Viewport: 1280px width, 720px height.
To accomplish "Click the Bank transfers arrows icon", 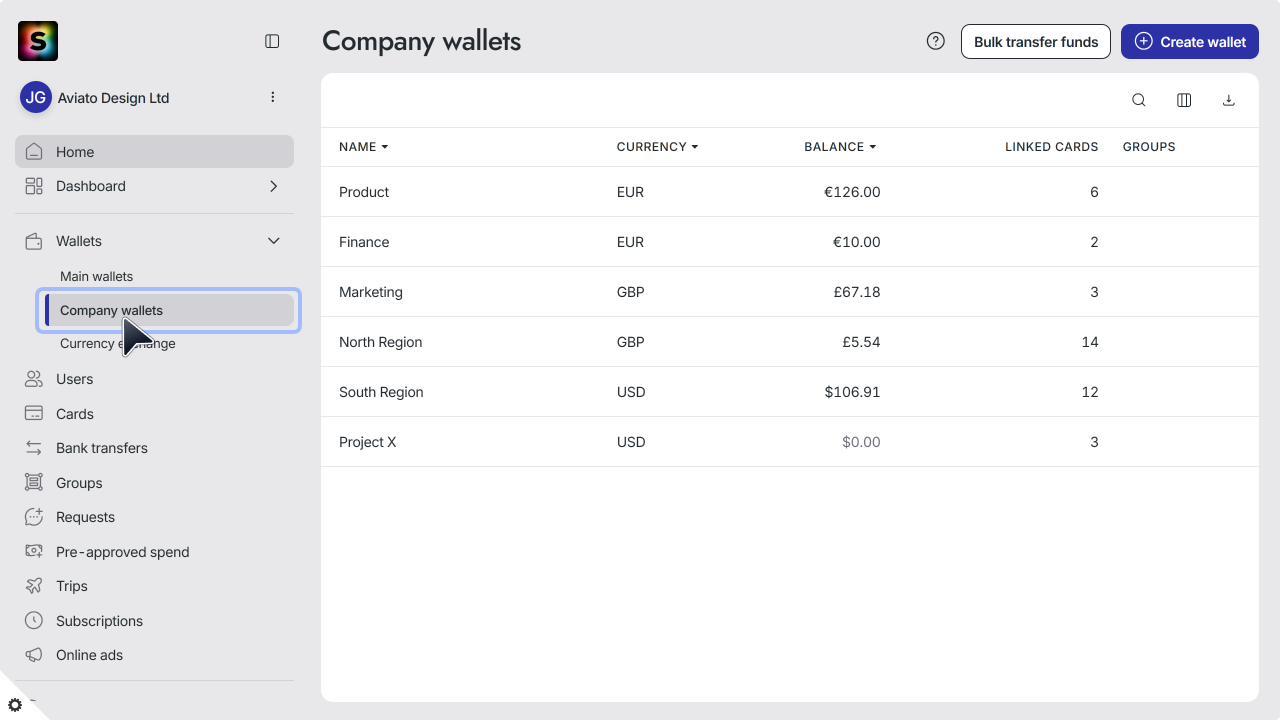I will pos(34,448).
